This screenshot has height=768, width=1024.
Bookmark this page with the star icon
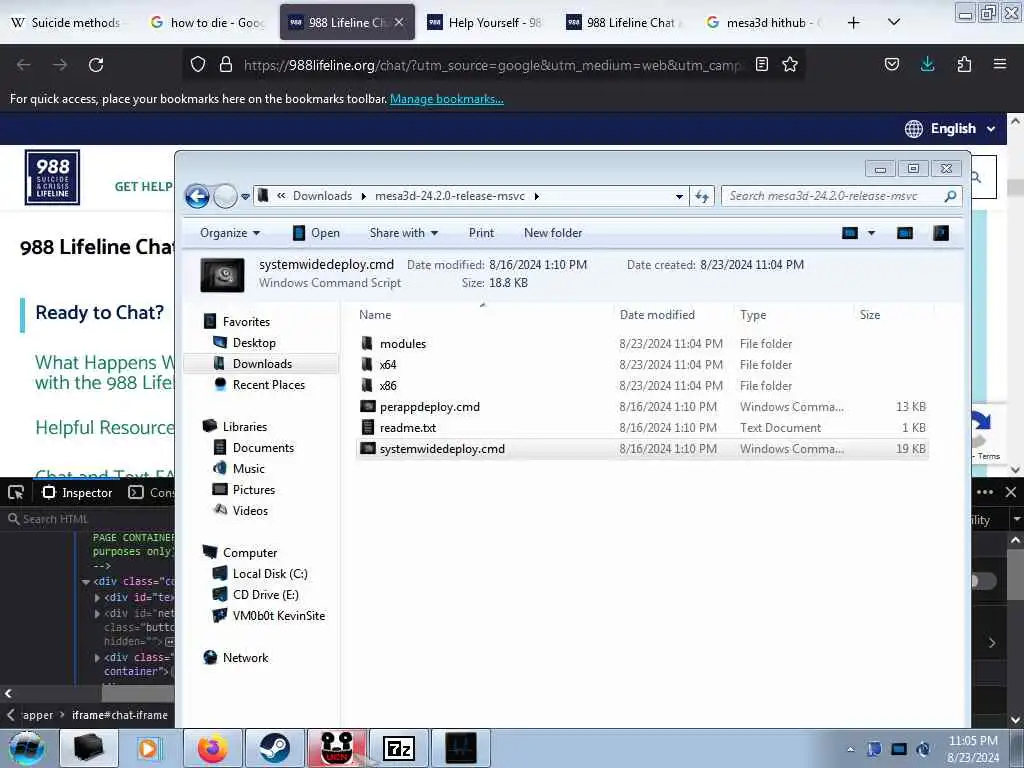(x=790, y=64)
